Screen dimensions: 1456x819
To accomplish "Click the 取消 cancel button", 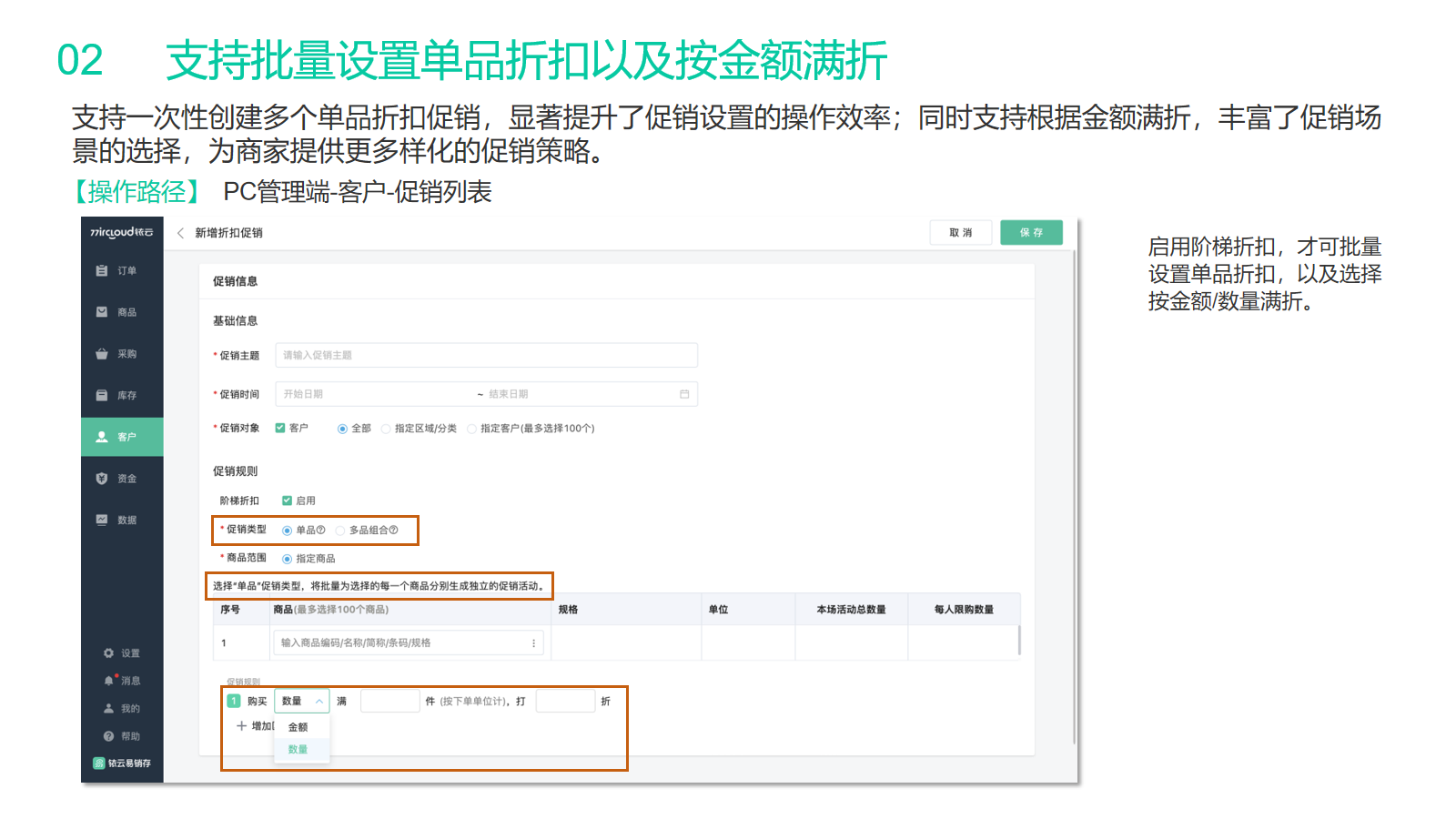I will point(961,233).
